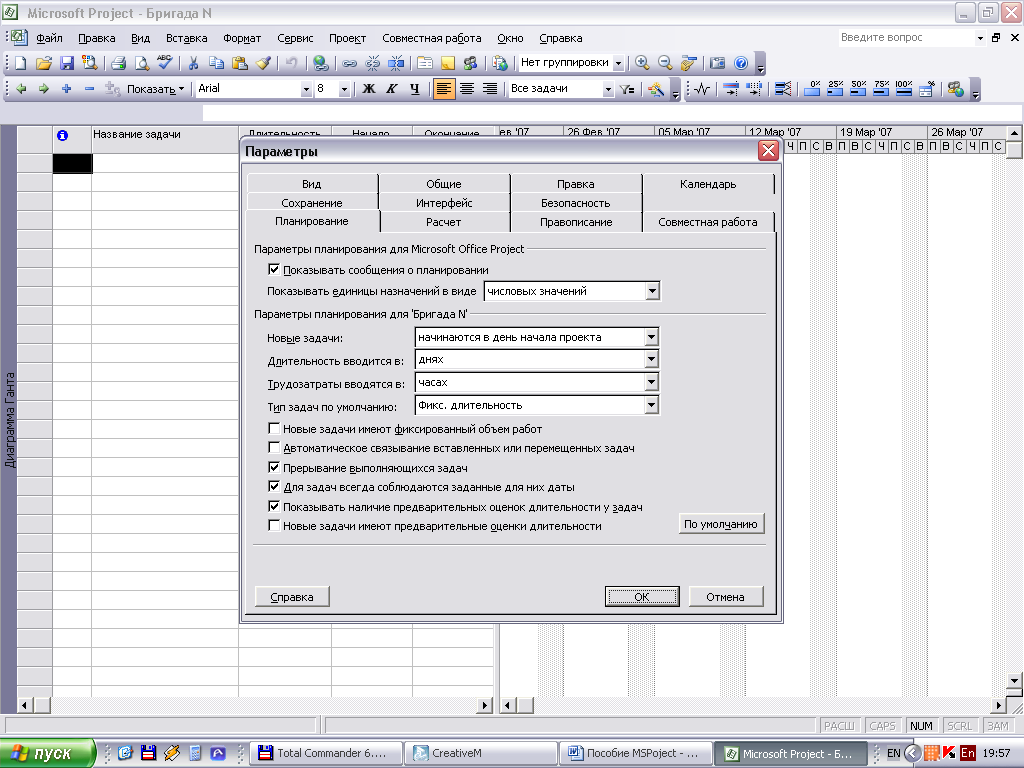The image size is (1024, 768).
Task: Click the blue Help question mark icon
Action: pos(741,63)
